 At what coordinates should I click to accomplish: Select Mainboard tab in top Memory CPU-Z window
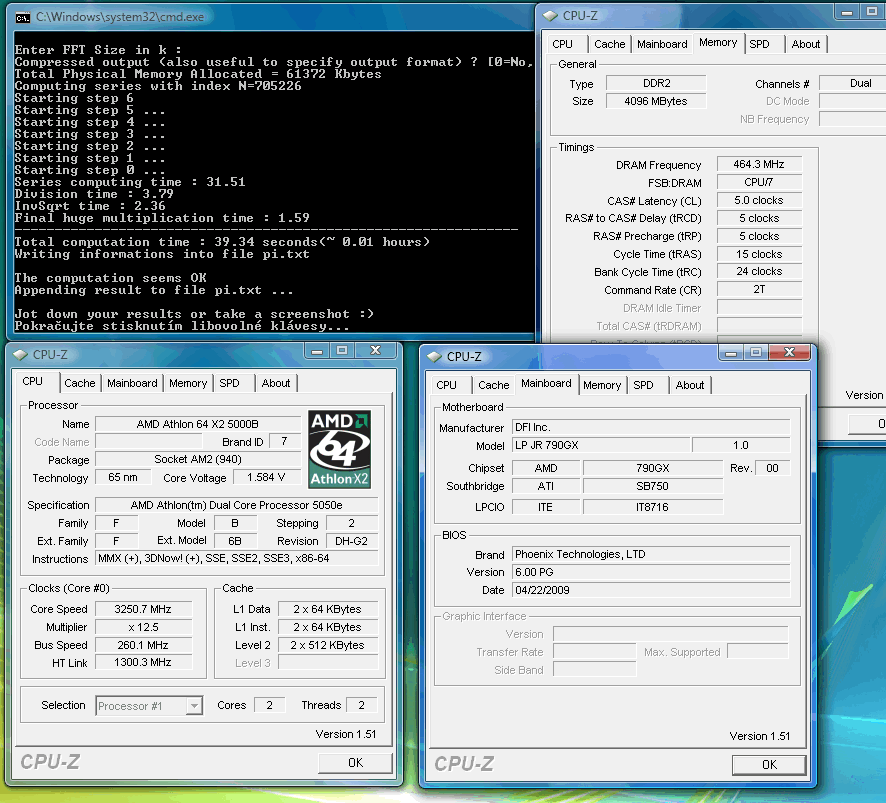pos(662,44)
